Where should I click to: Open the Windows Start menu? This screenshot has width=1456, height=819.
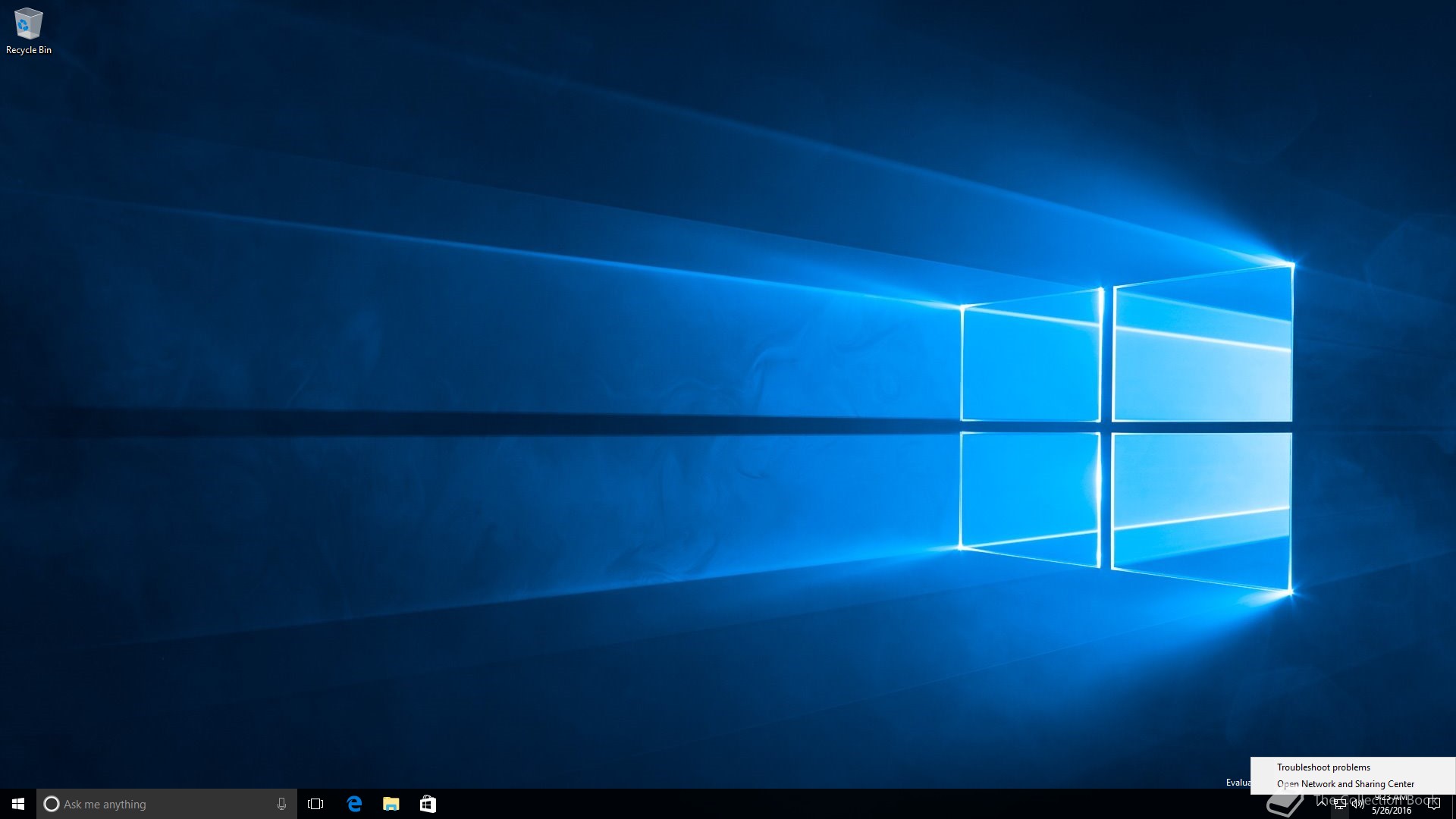[18, 804]
